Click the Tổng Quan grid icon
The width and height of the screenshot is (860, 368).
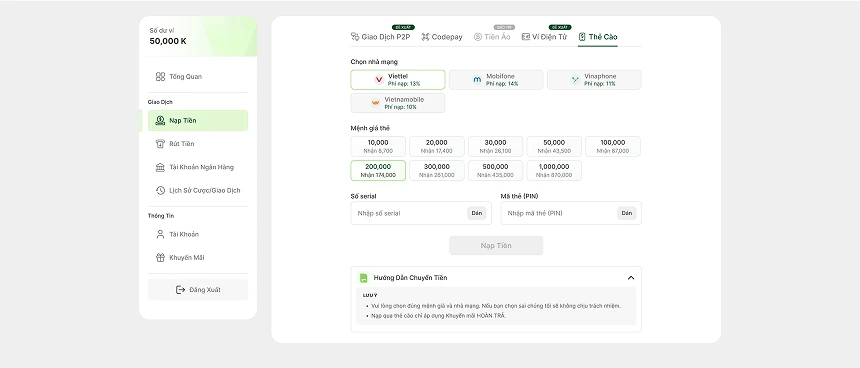[160, 77]
